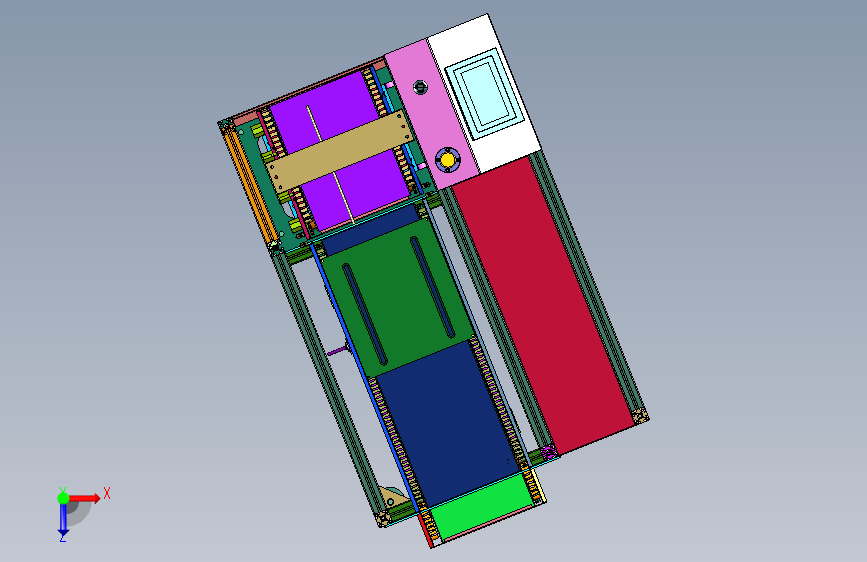Screen dimensions: 867x562
Task: Select the small purple pin beside the frame
Action: coord(337,351)
